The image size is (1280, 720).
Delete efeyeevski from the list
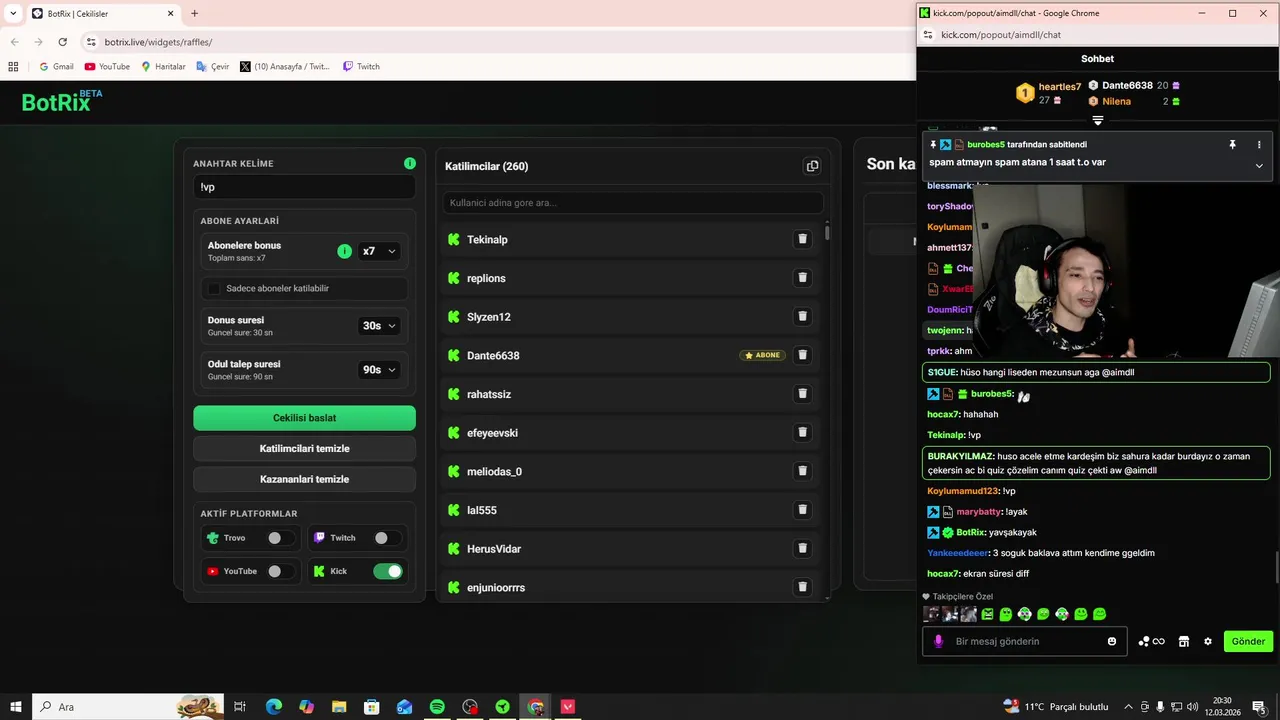coord(802,432)
